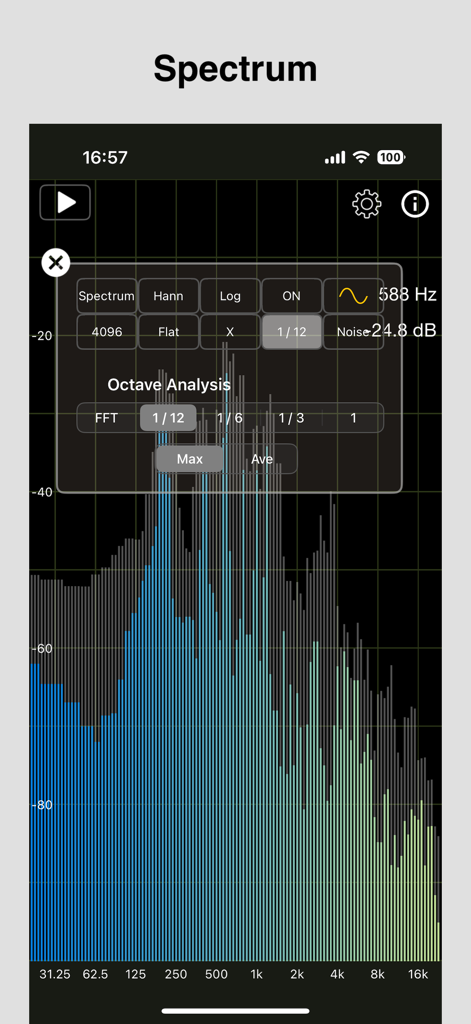Tap the highlighted 1 / 12 button in top grid
Screen dimensions: 471x1024
pyautogui.click(x=291, y=332)
